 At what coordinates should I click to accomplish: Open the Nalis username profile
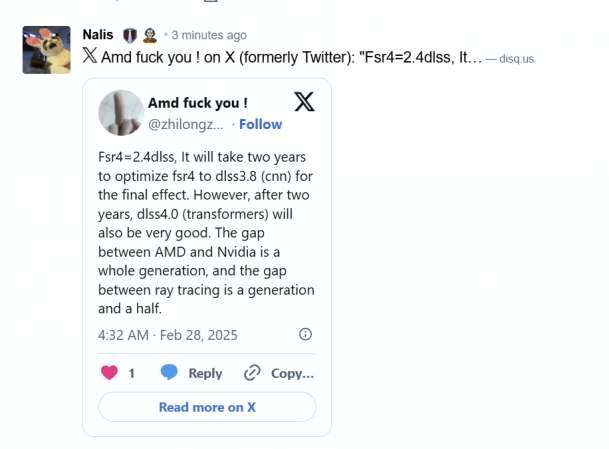click(x=98, y=34)
